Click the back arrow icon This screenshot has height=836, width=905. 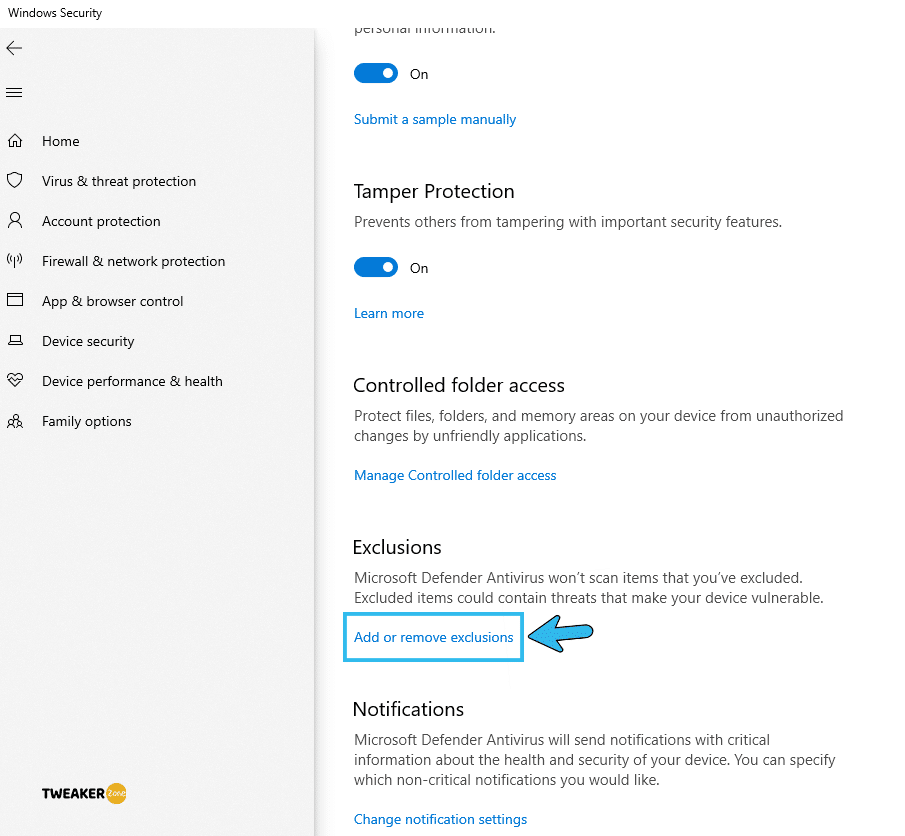(14, 48)
